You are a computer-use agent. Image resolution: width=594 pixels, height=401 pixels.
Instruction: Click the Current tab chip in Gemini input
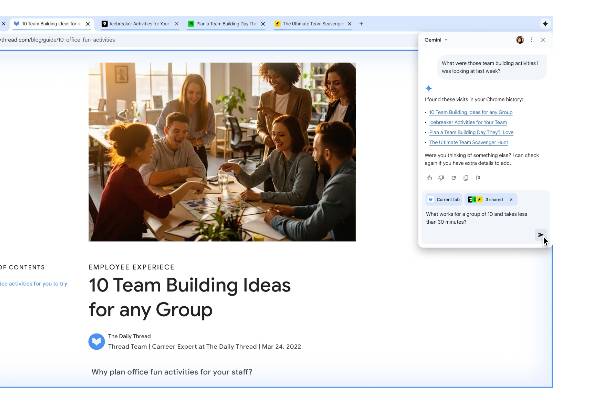tap(444, 200)
